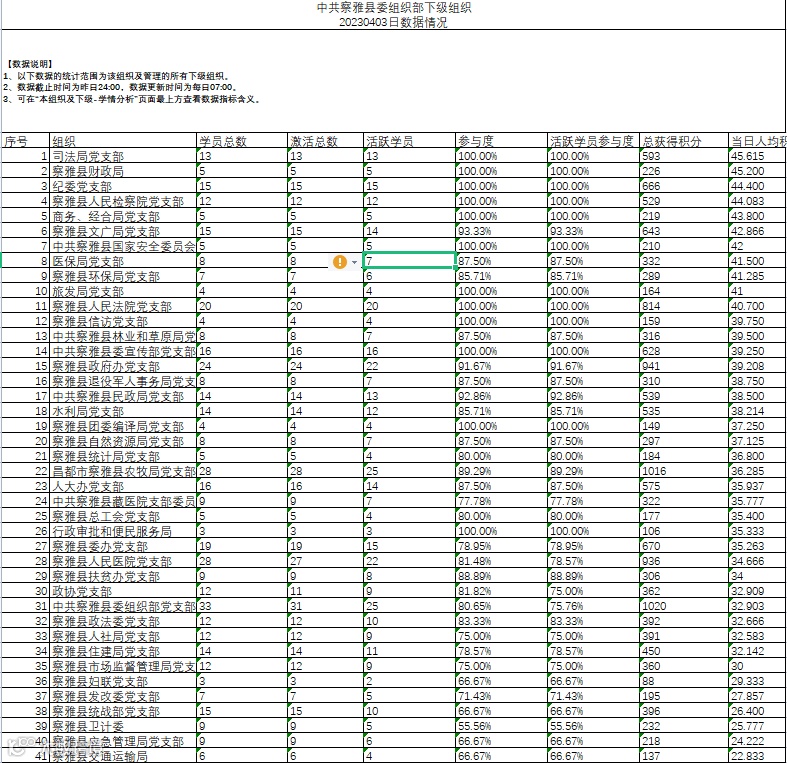This screenshot has height=763, width=787.
Task: Select cell 司法局党支部
Action: pyautogui.click(x=123, y=156)
